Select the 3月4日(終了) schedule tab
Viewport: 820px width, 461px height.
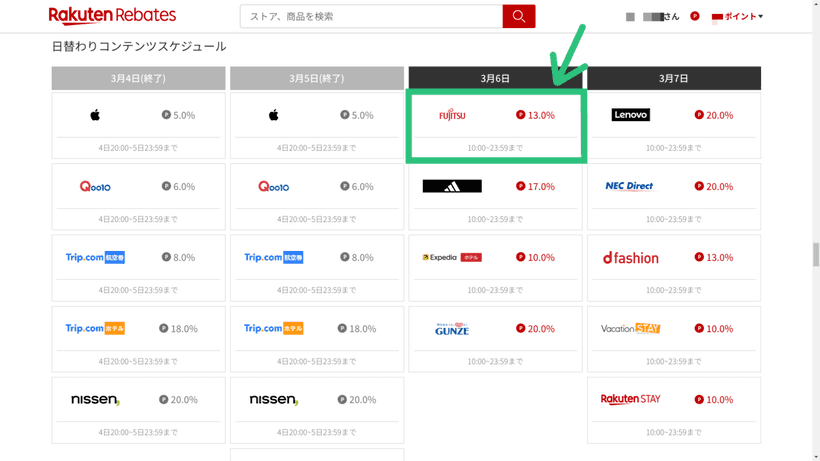click(138, 78)
